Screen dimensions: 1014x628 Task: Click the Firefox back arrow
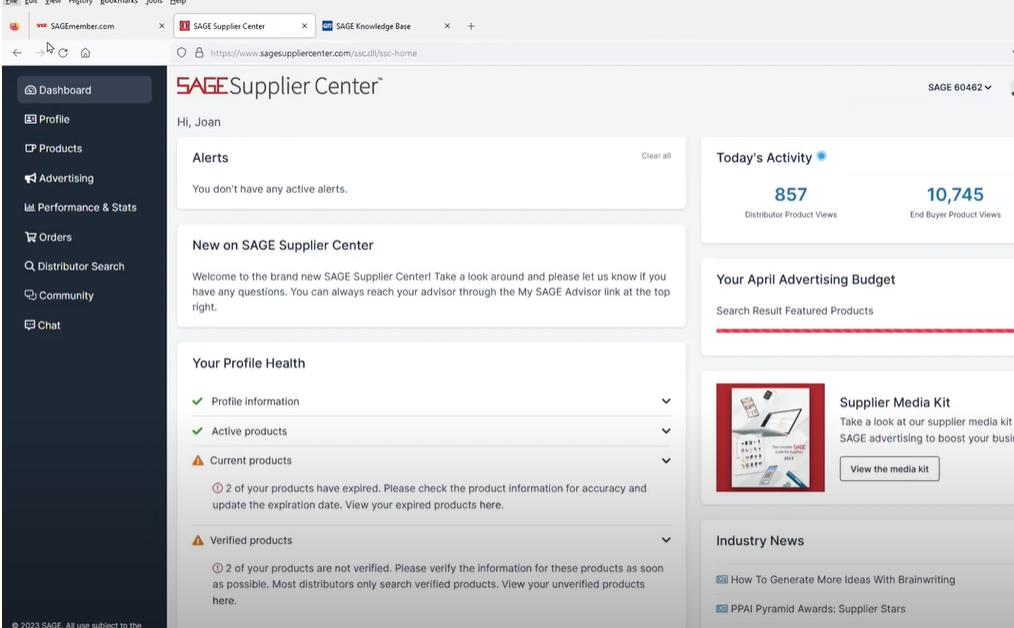point(17,53)
